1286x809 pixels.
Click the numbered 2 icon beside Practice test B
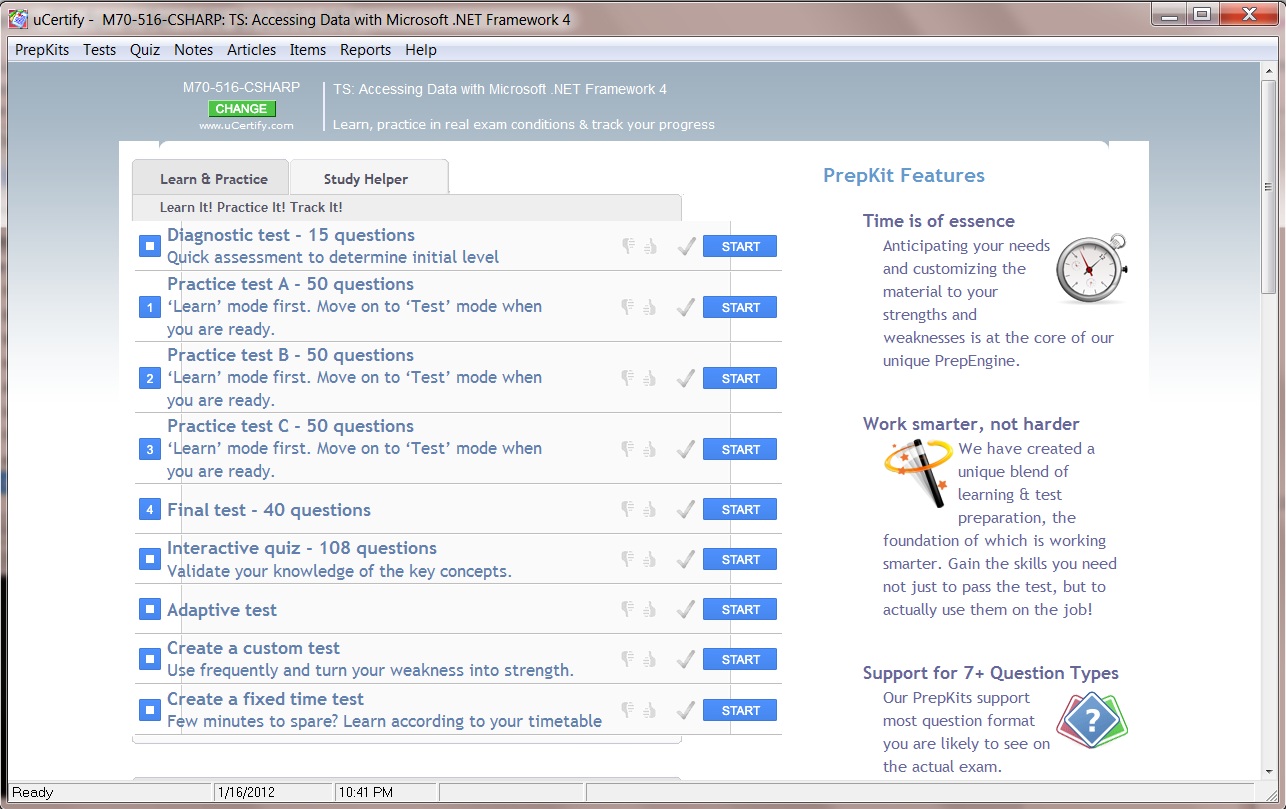[x=150, y=378]
